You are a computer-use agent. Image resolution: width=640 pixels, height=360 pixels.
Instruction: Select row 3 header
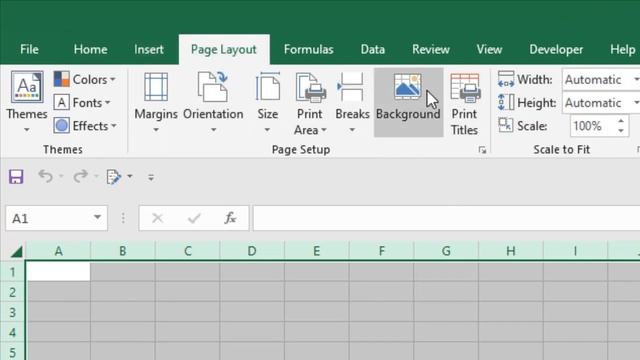(13, 313)
